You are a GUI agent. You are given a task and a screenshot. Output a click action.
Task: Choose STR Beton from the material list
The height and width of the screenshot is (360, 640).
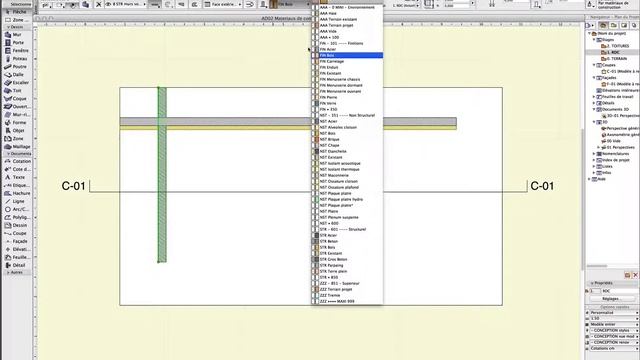[x=347, y=241]
